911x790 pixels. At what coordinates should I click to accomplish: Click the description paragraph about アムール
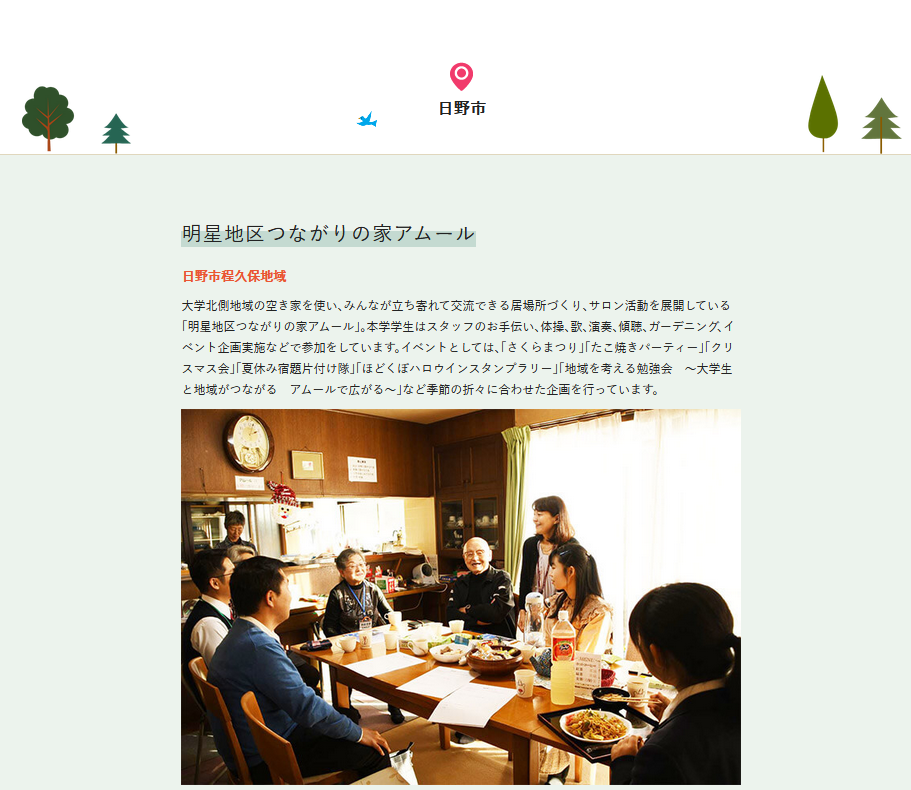pos(457,347)
